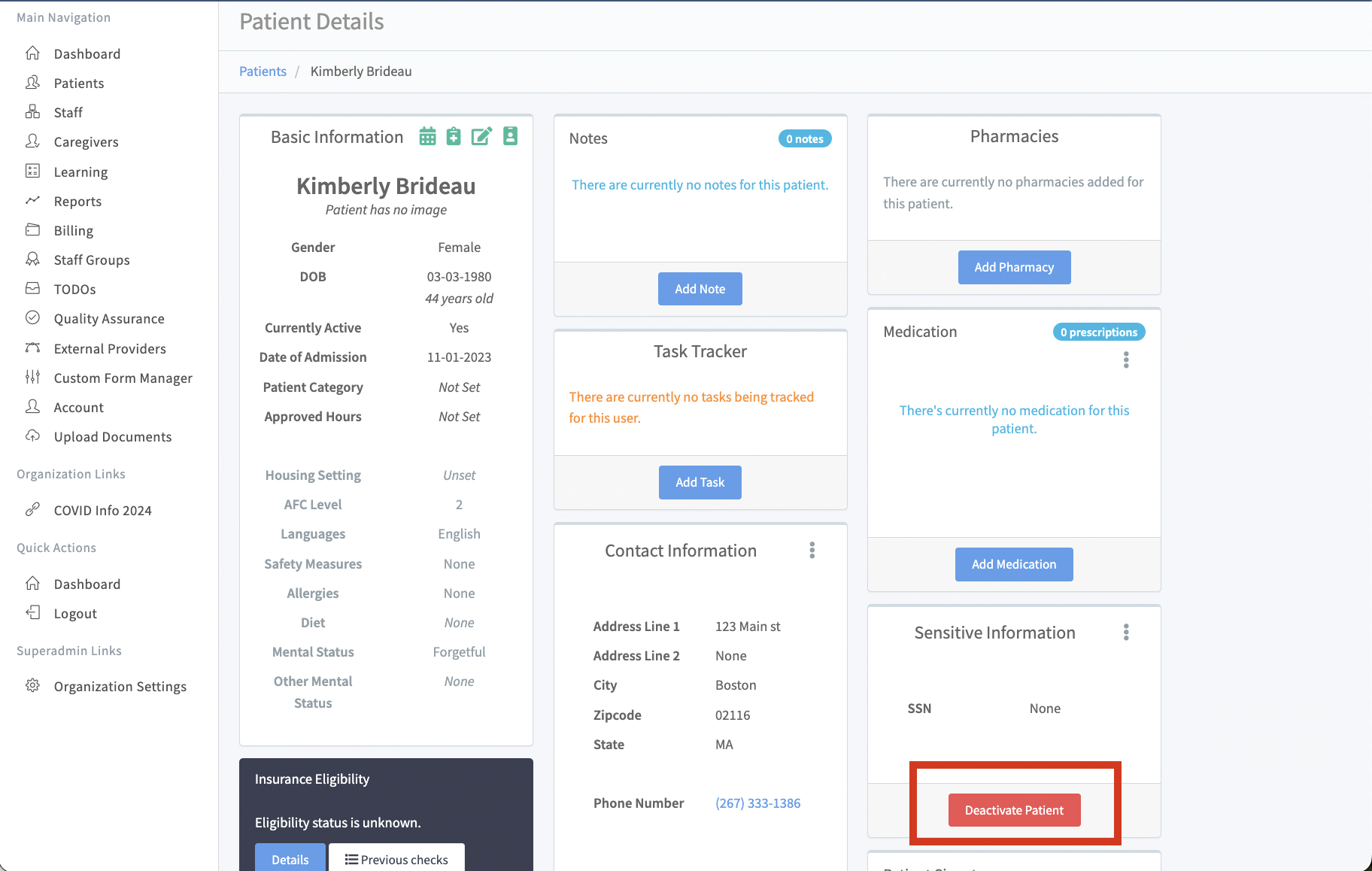
Task: Open COVID Info 2024 organization link
Action: 102,511
